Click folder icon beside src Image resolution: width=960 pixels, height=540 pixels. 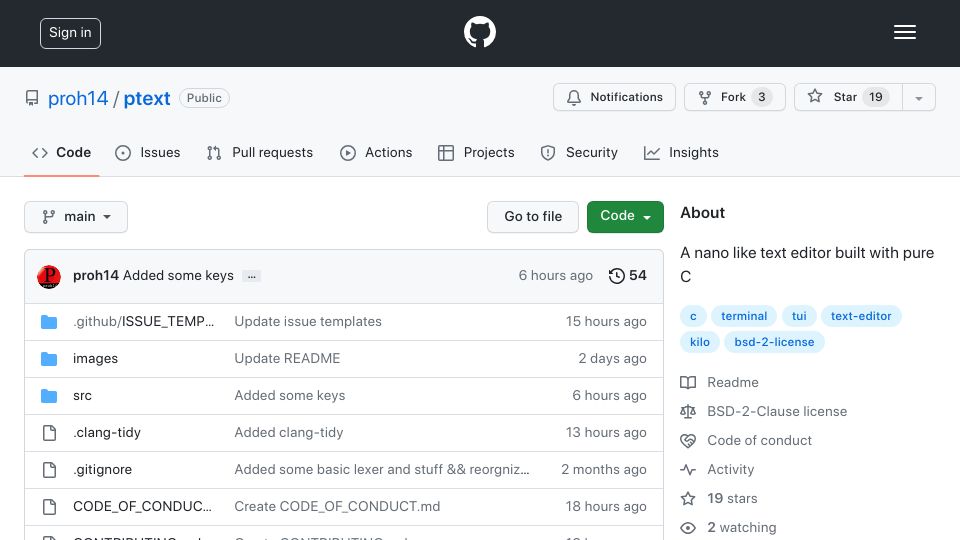click(x=49, y=396)
